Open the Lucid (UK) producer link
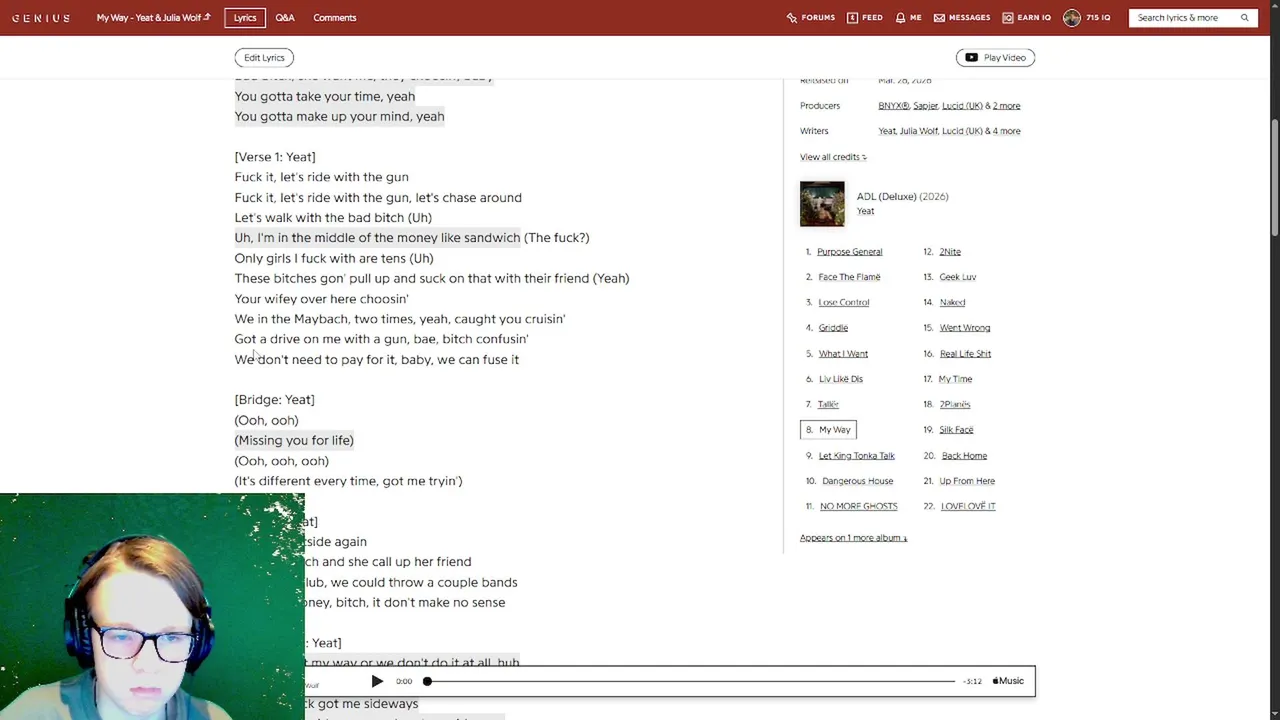 pos(962,106)
